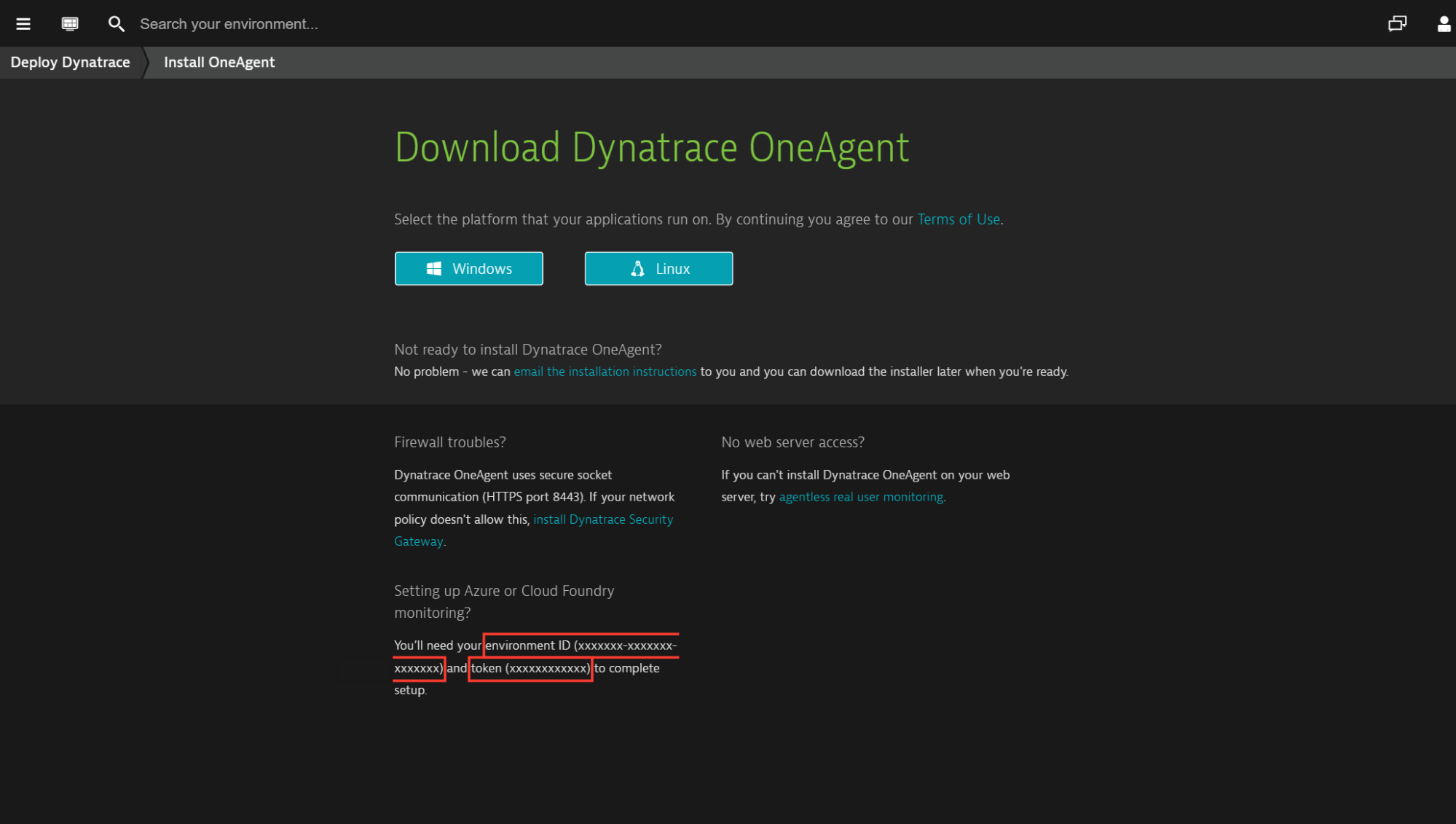Open the Terms of Use link

pos(959,219)
